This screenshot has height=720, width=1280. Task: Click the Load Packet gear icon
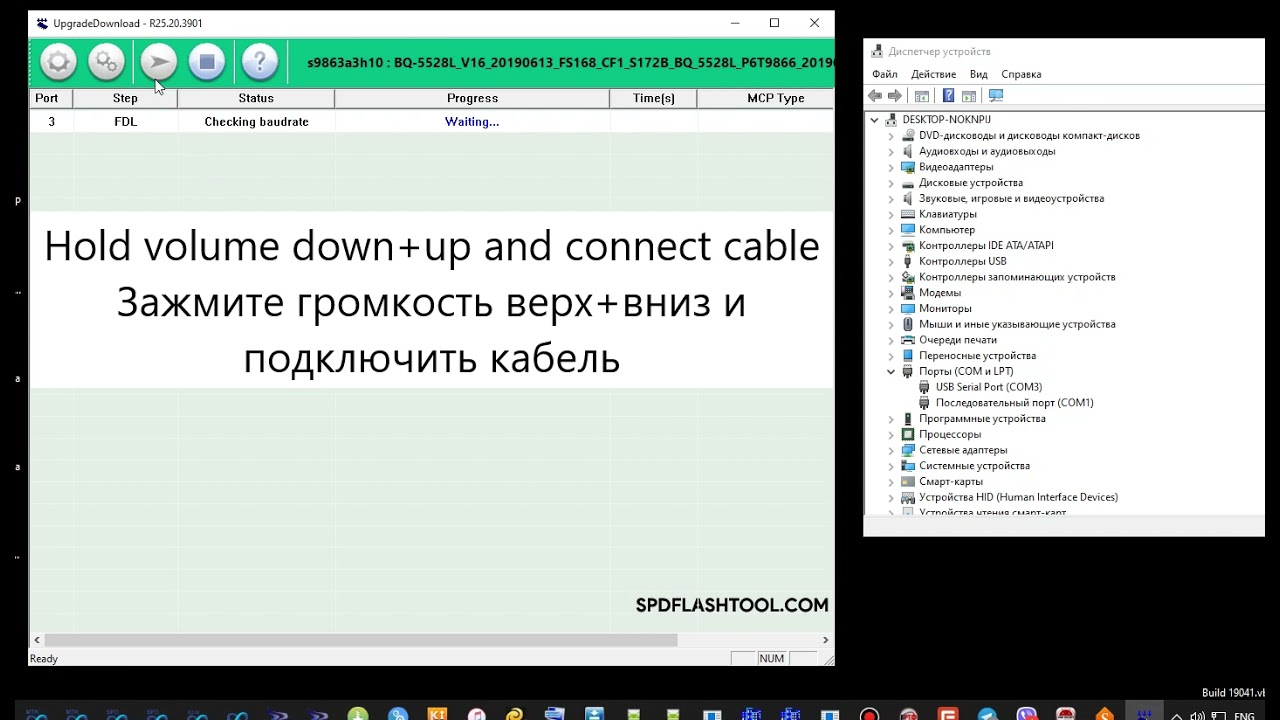point(58,63)
